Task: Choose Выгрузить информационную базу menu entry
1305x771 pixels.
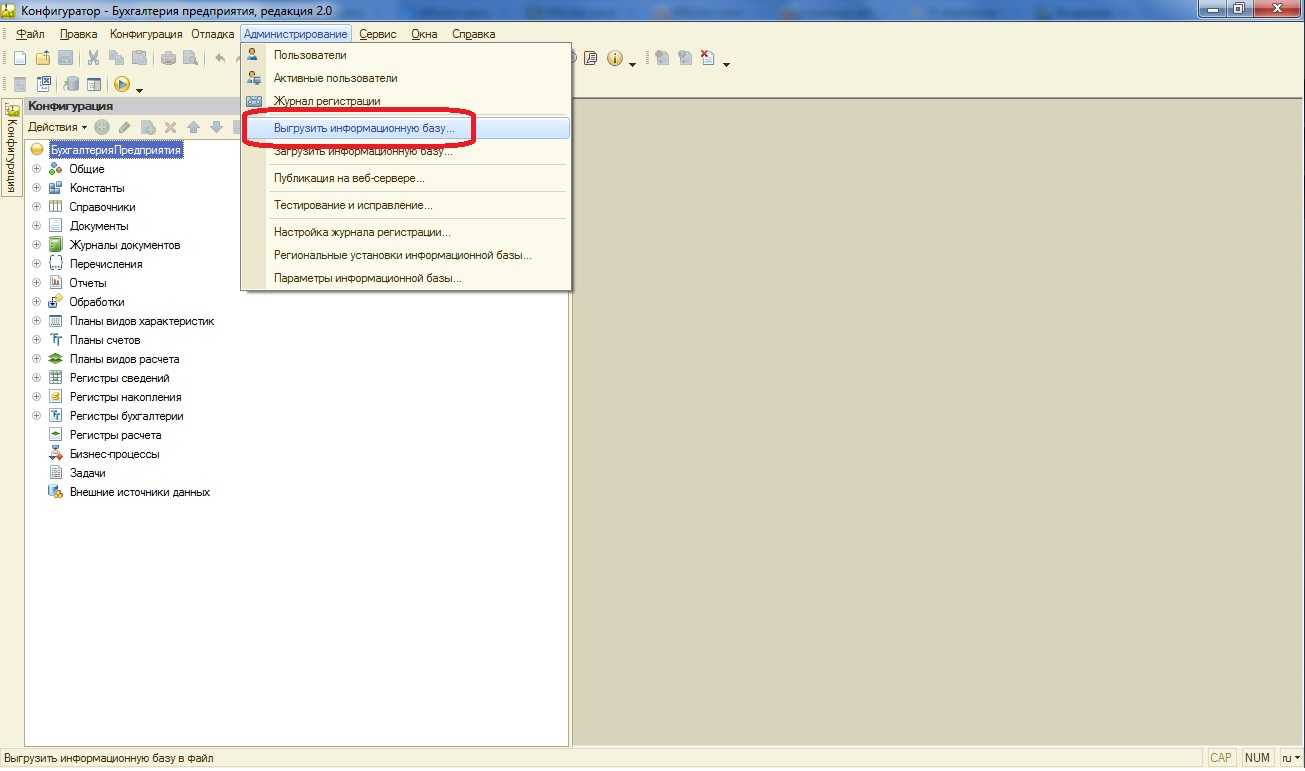Action: pyautogui.click(x=406, y=129)
